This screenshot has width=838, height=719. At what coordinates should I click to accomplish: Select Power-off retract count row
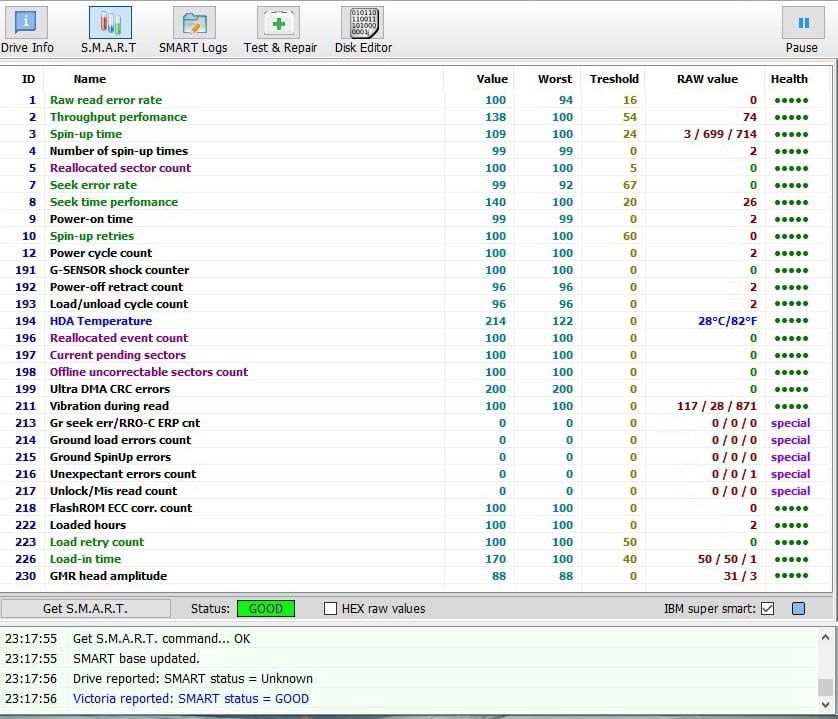point(417,287)
